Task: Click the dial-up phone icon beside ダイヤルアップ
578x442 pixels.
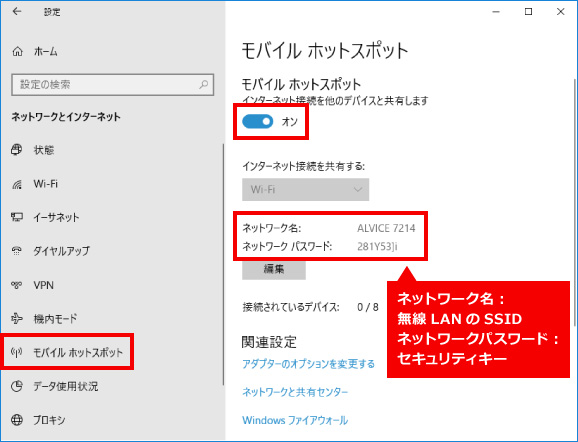Action: pyautogui.click(x=17, y=251)
